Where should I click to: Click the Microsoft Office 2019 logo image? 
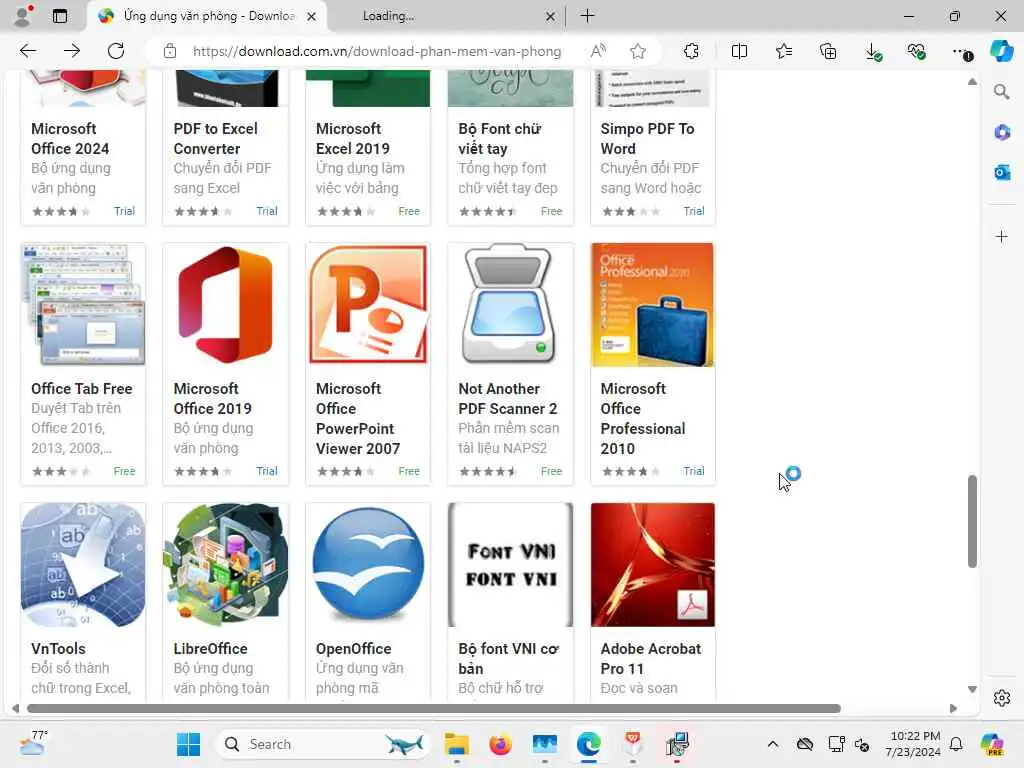pos(225,305)
